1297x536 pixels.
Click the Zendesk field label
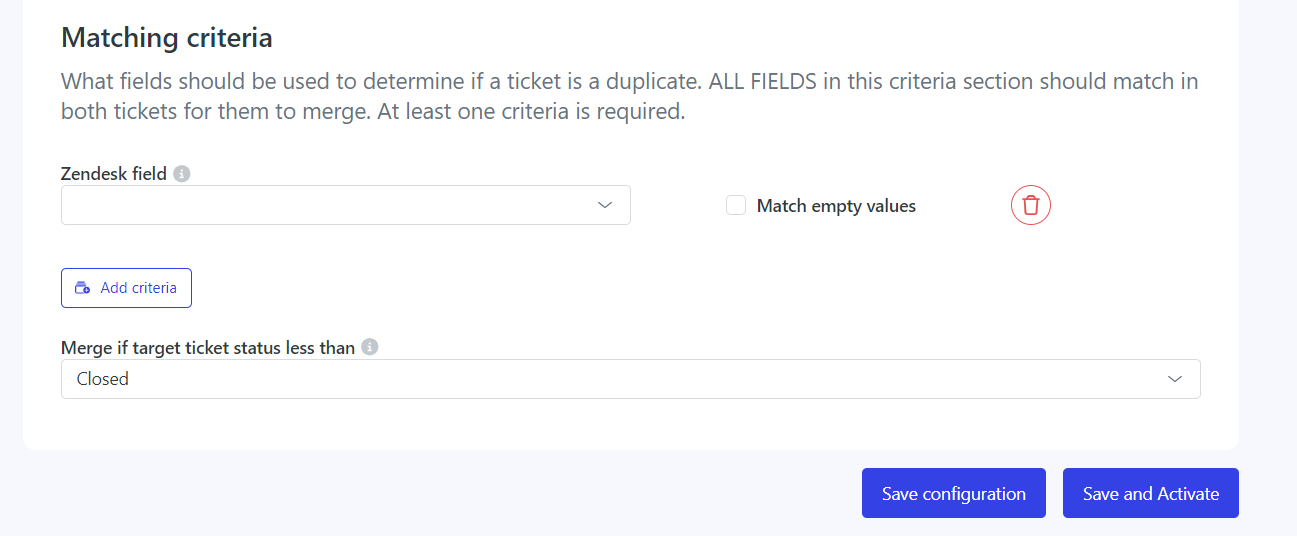click(114, 173)
